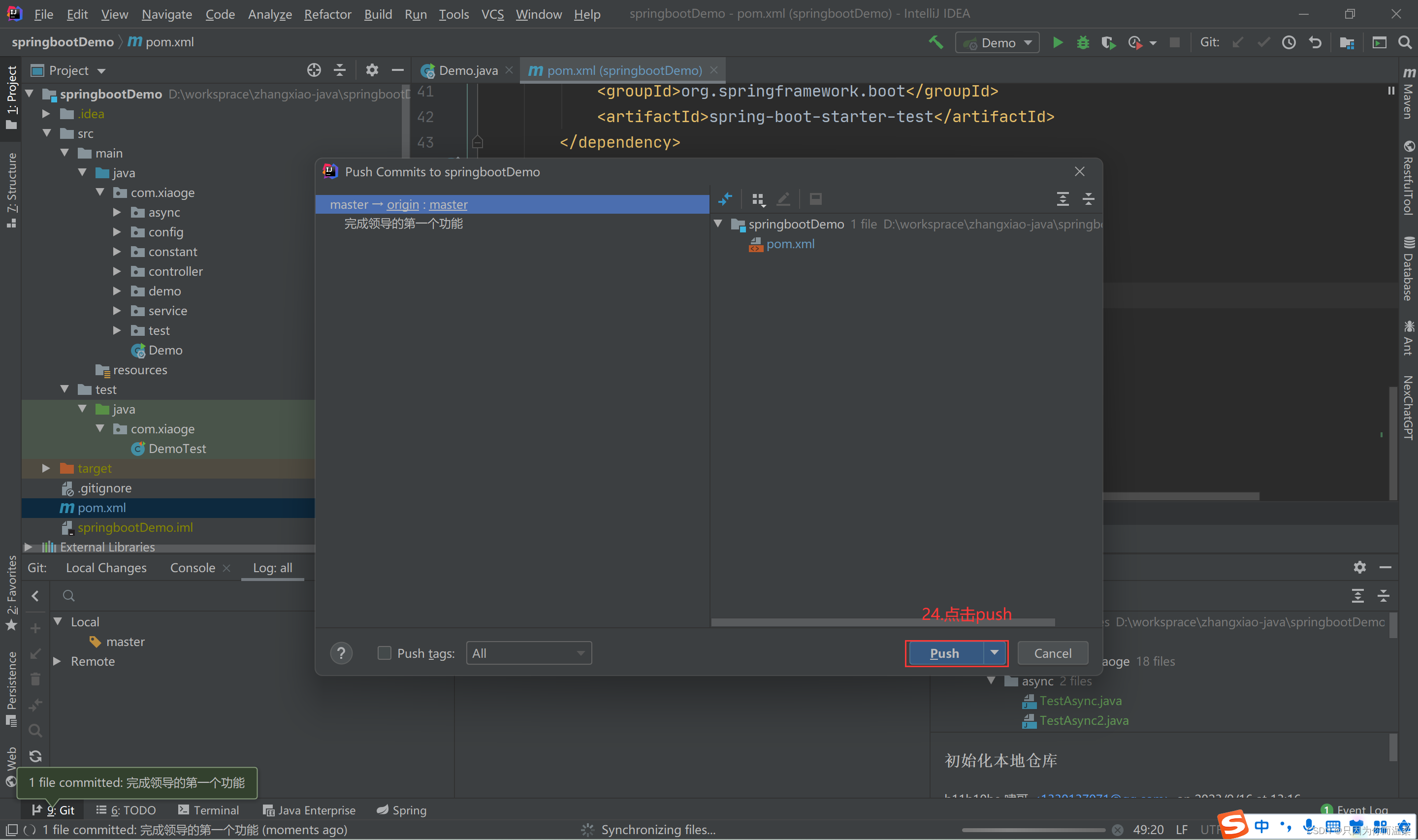Click the refresh icon in Git log sidebar

point(35,756)
